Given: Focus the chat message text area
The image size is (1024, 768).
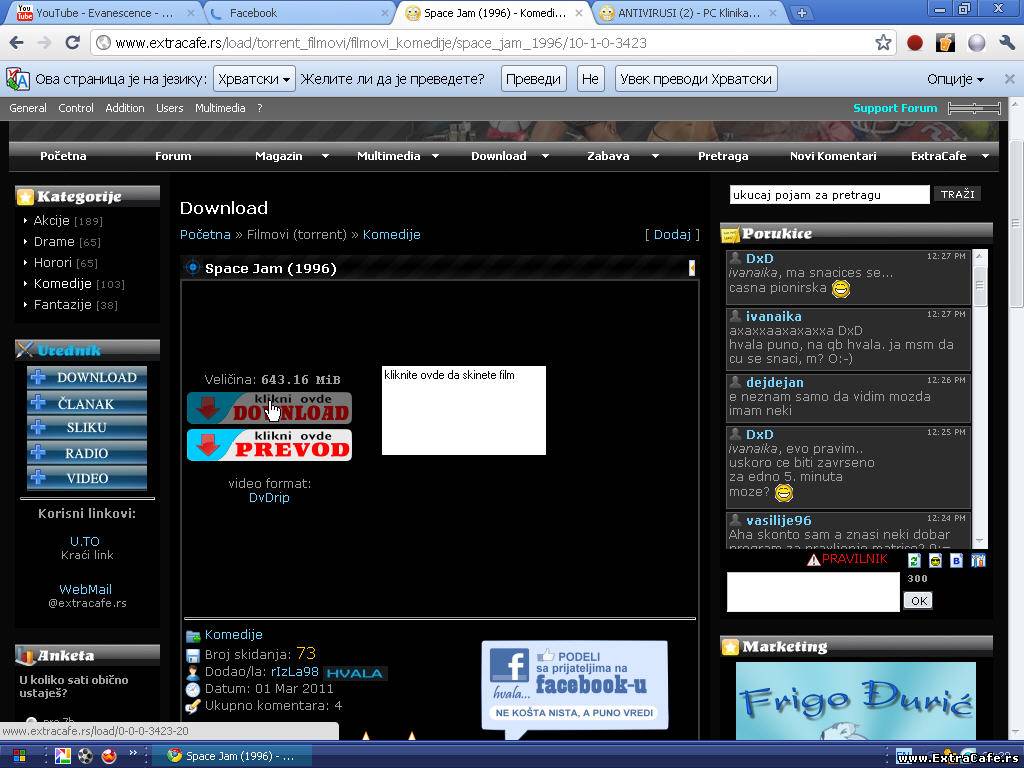Looking at the screenshot, I should click(x=813, y=592).
